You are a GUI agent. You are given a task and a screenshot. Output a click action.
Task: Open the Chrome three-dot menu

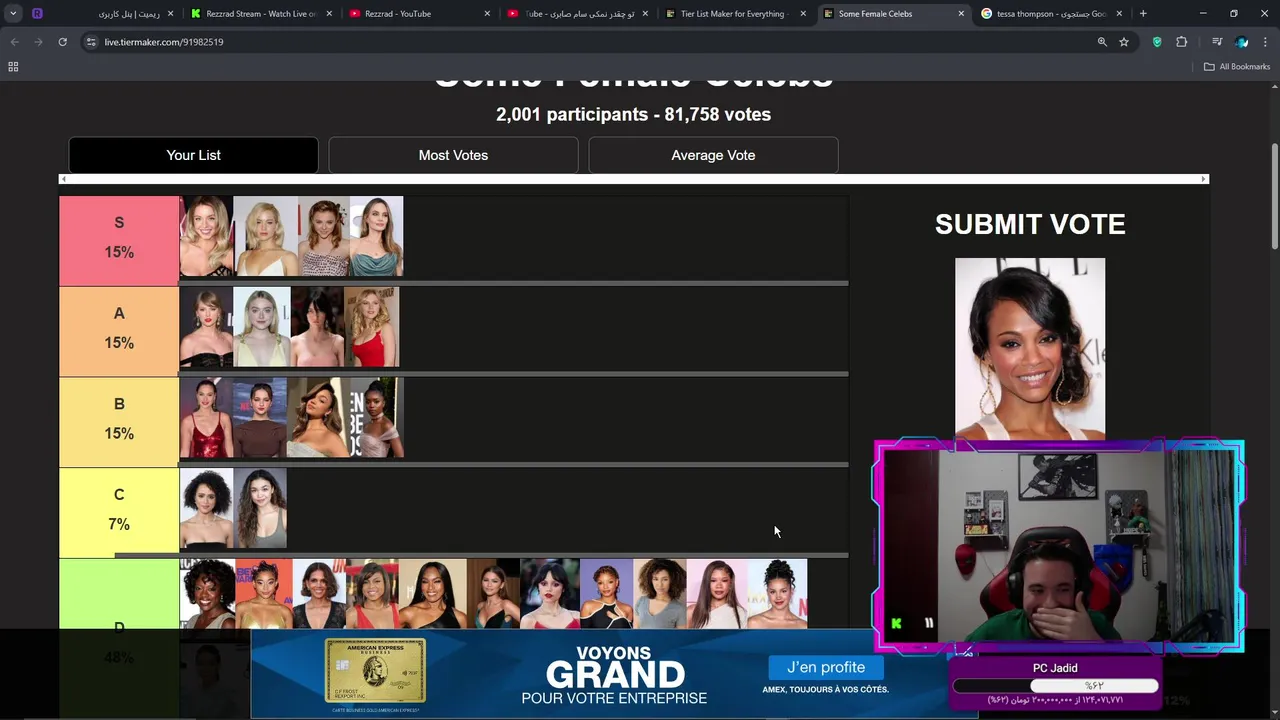1266,42
